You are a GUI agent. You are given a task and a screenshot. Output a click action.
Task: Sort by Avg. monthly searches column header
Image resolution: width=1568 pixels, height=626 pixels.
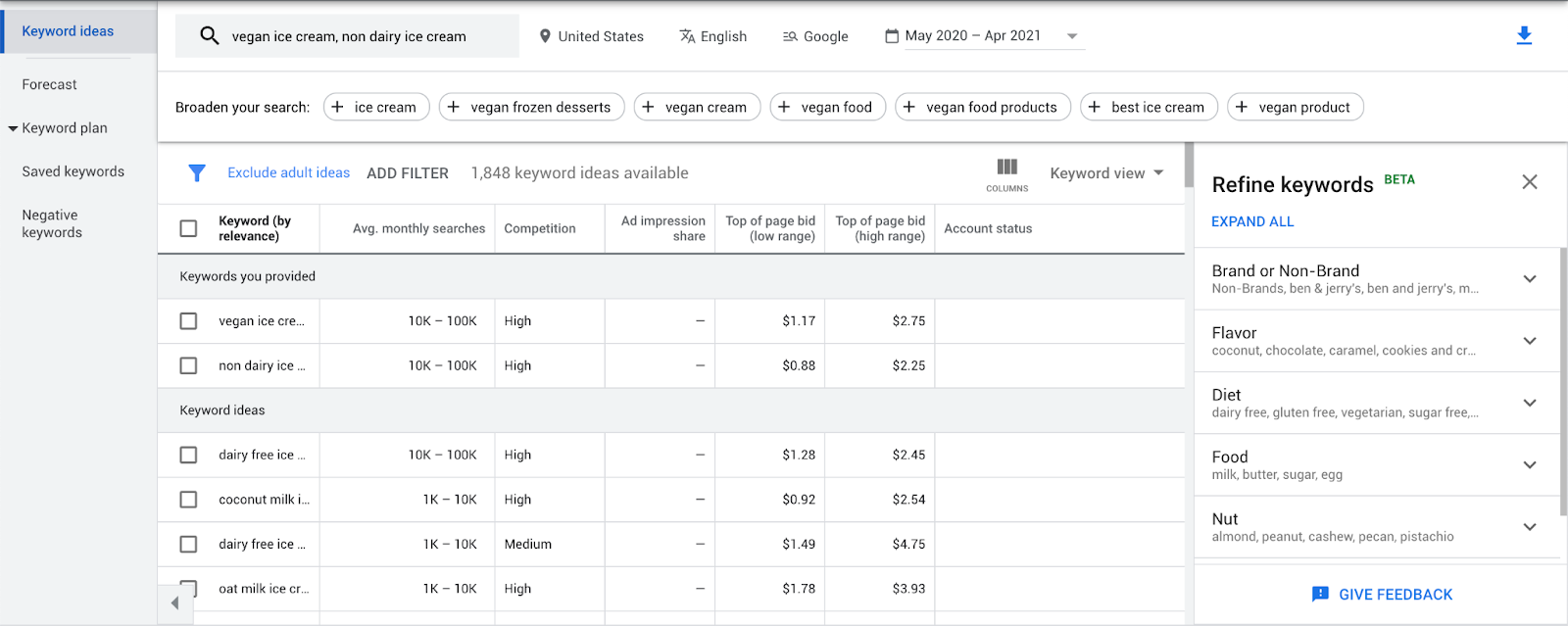[x=418, y=228]
